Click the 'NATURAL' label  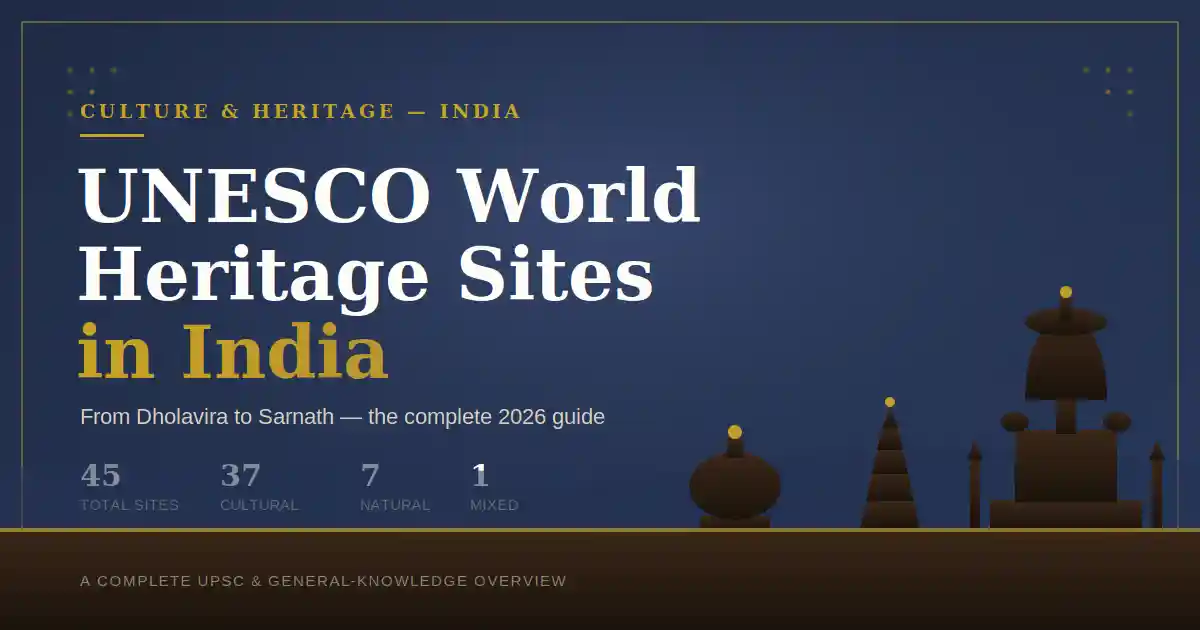click(395, 506)
